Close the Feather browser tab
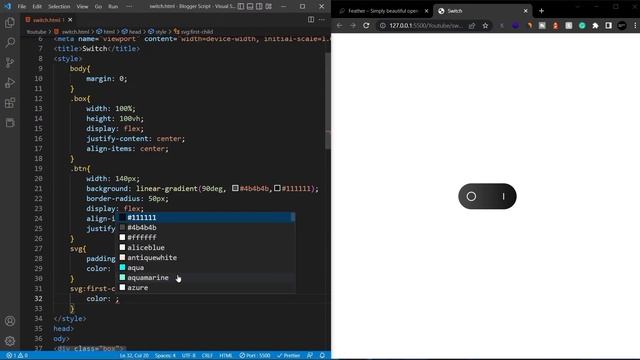Viewport: 640px width, 360px height. (x=427, y=11)
